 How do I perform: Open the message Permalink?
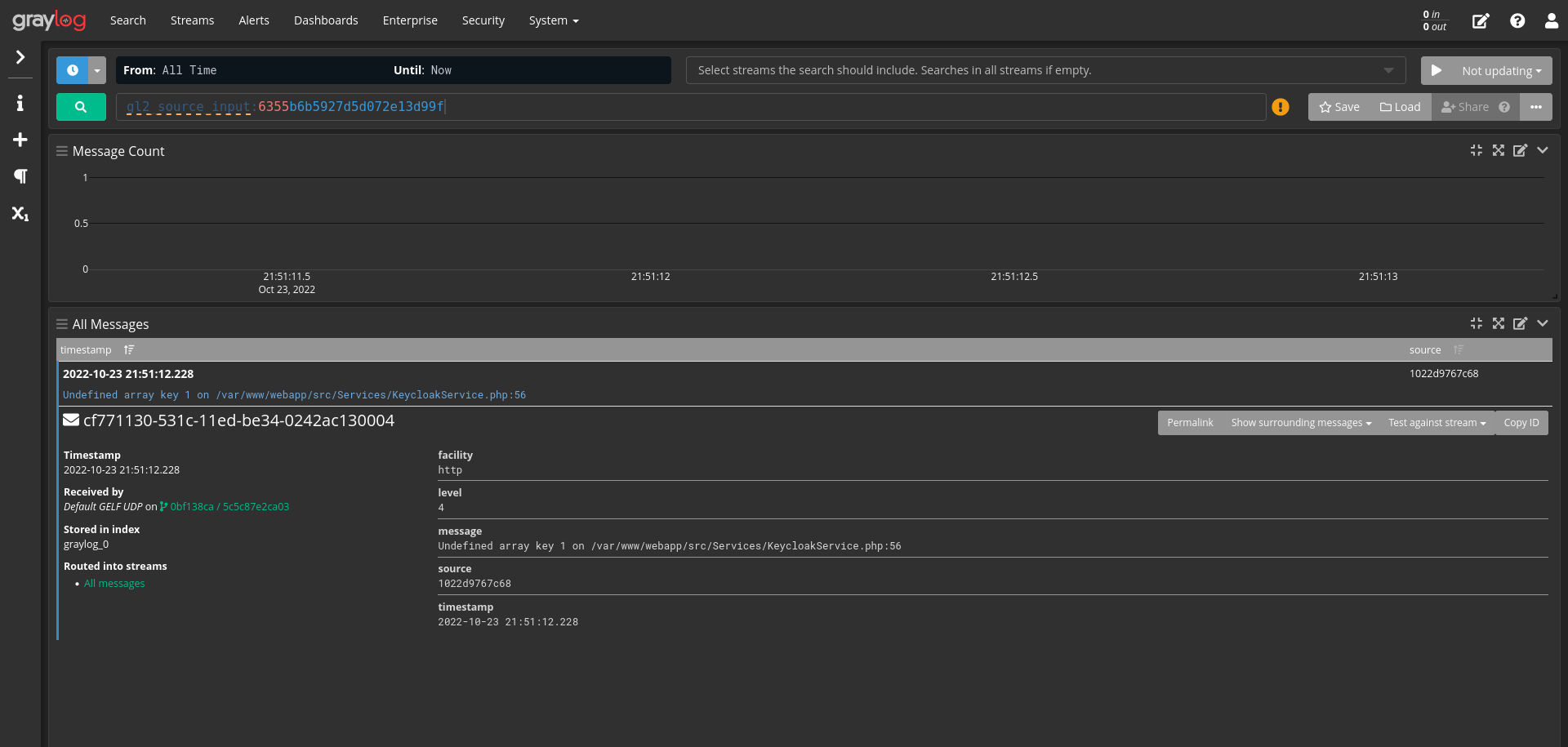[x=1190, y=423]
